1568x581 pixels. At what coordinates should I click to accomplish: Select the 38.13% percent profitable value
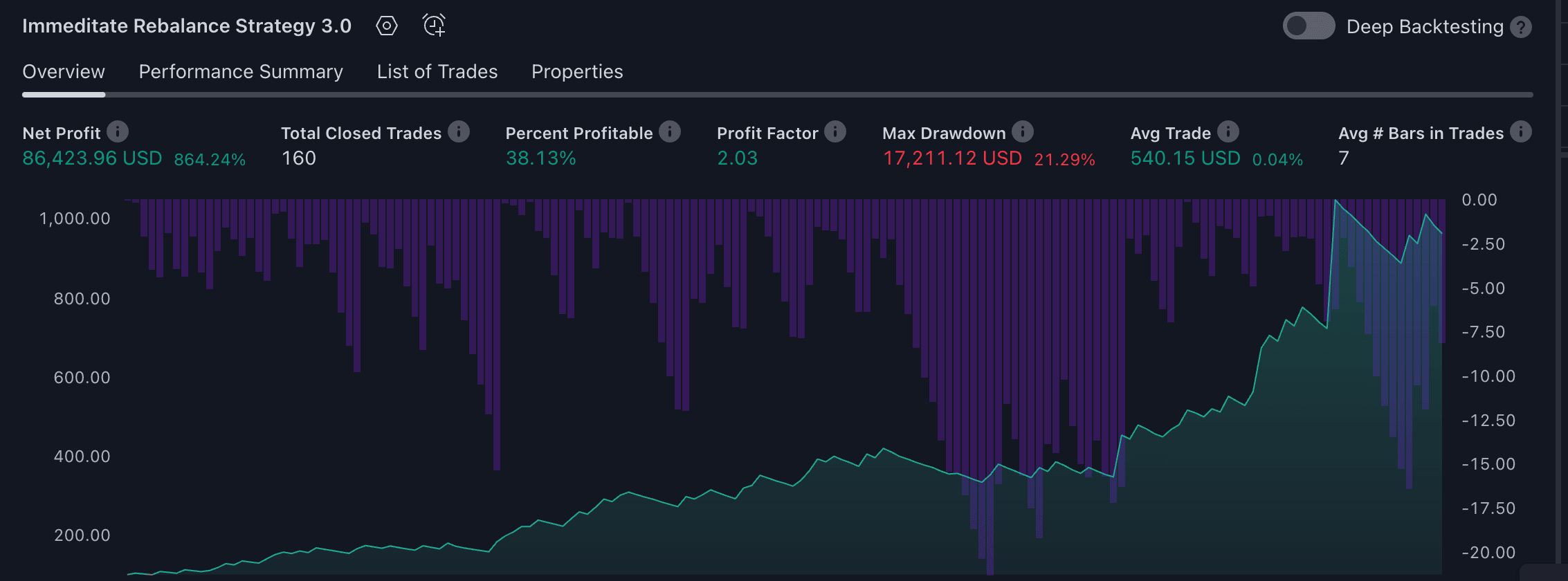pyautogui.click(x=541, y=158)
